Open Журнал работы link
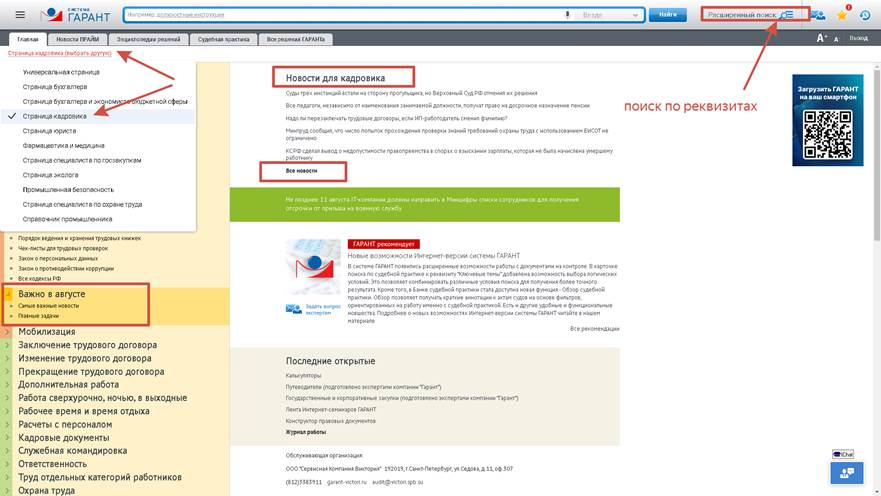The height and width of the screenshot is (496, 881). point(306,432)
